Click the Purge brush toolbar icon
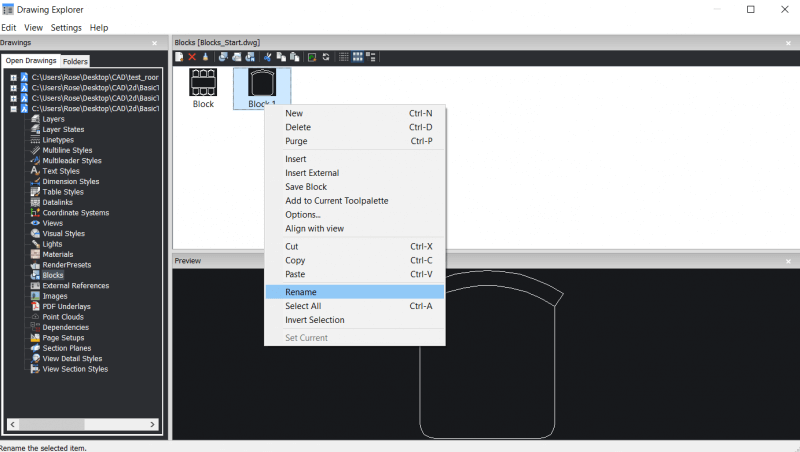This screenshot has height=452, width=800. (206, 57)
